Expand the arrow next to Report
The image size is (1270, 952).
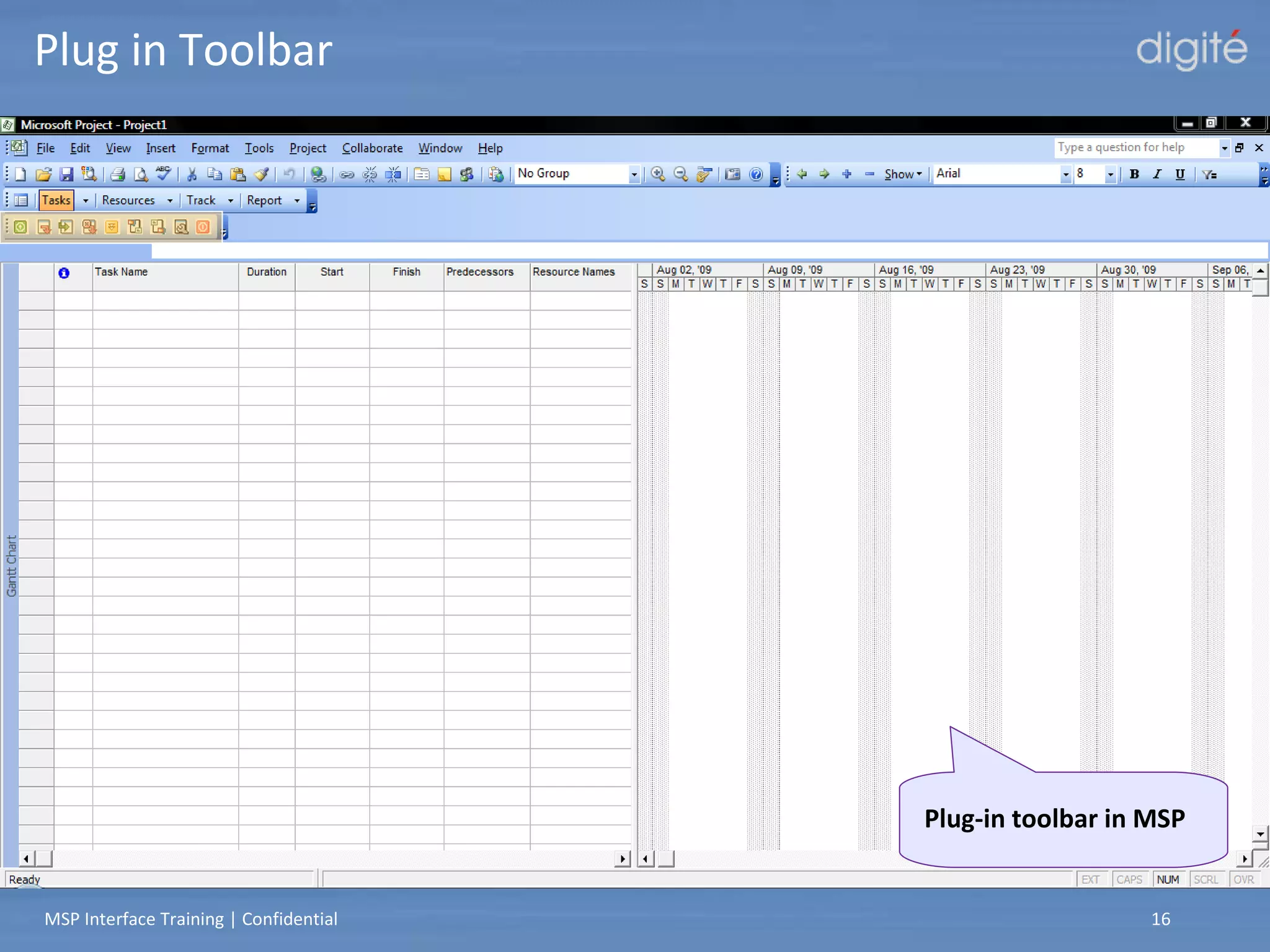pos(297,201)
